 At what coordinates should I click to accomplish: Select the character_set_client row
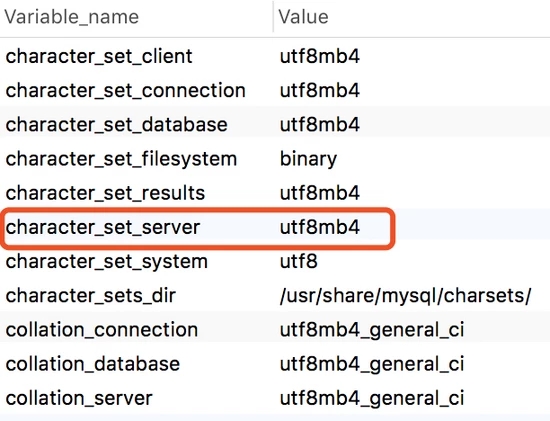(275, 56)
